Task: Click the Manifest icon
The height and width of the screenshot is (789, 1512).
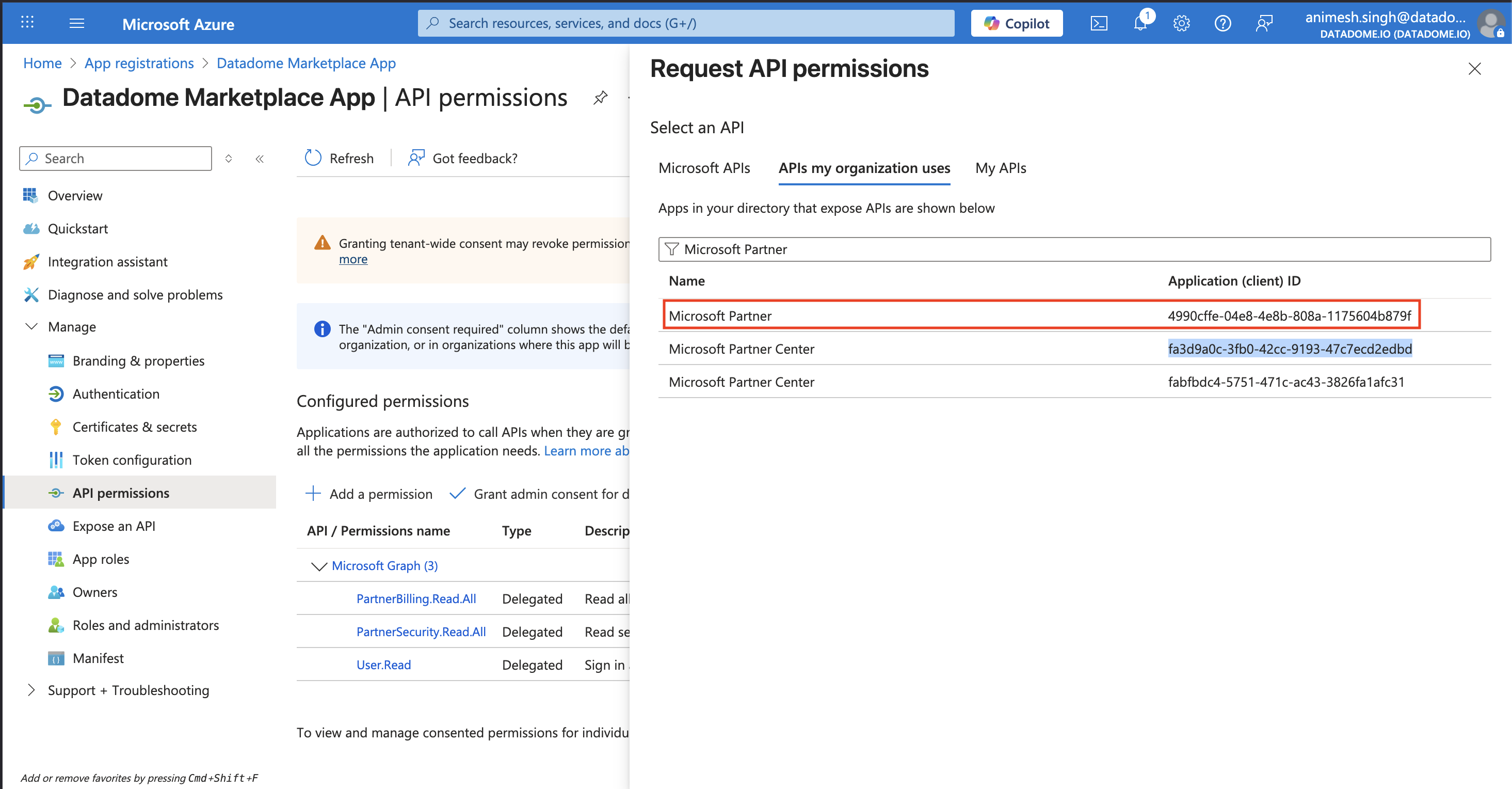Action: point(56,658)
